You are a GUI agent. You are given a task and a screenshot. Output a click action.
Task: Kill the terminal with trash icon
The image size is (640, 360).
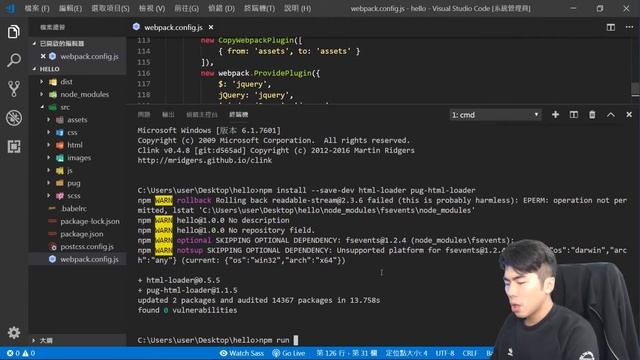point(592,115)
